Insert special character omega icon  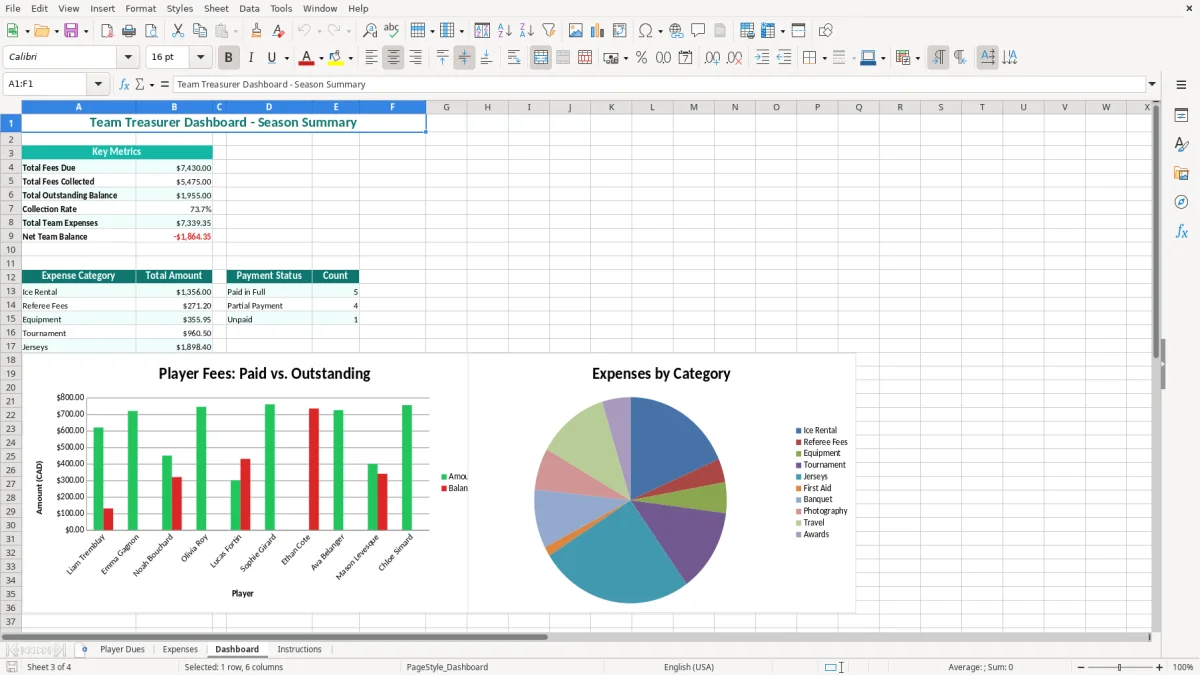tap(645, 31)
